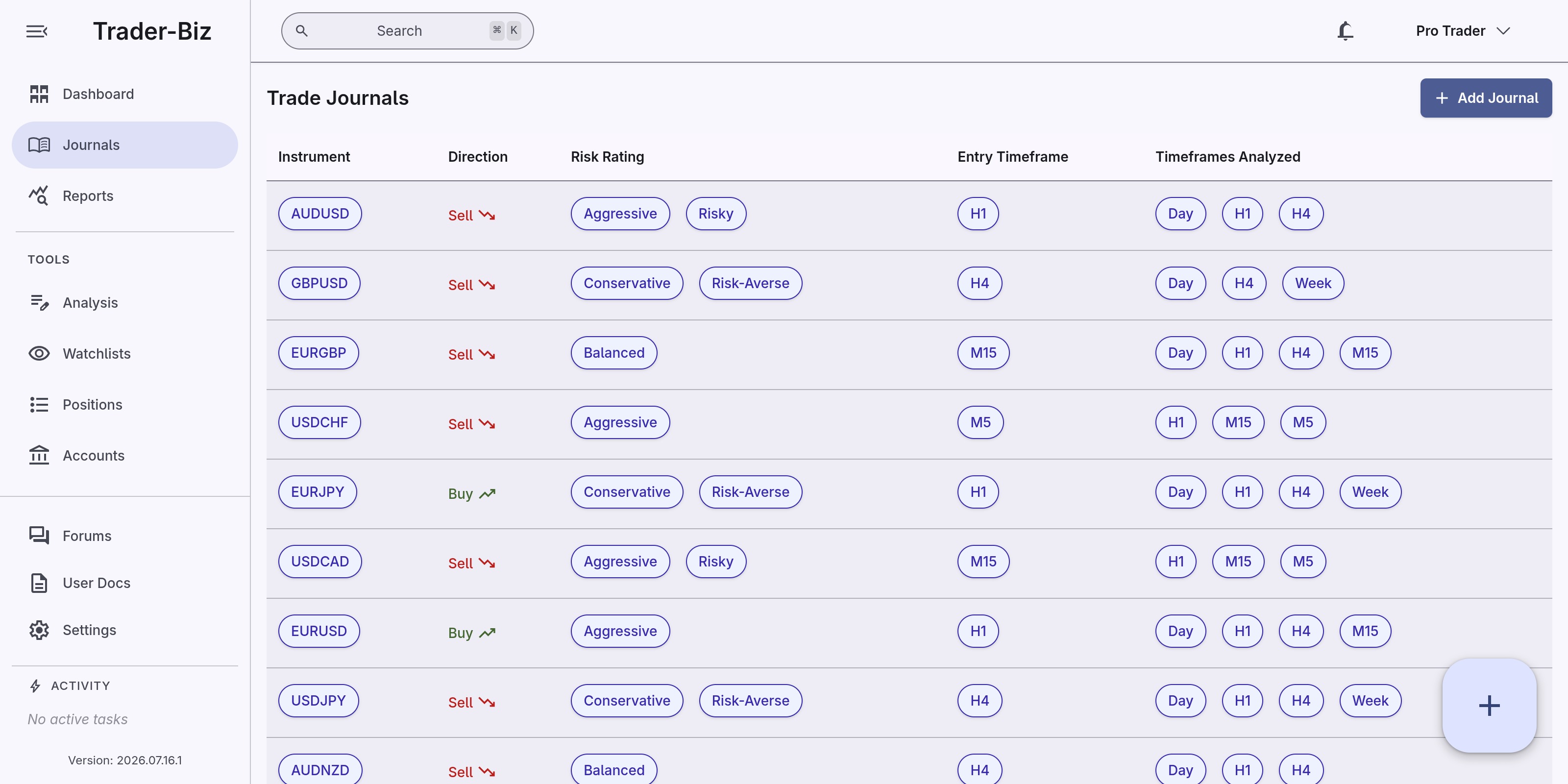Viewport: 1568px width, 784px height.
Task: Click the Timeframes Analyzed column header
Action: click(1228, 156)
